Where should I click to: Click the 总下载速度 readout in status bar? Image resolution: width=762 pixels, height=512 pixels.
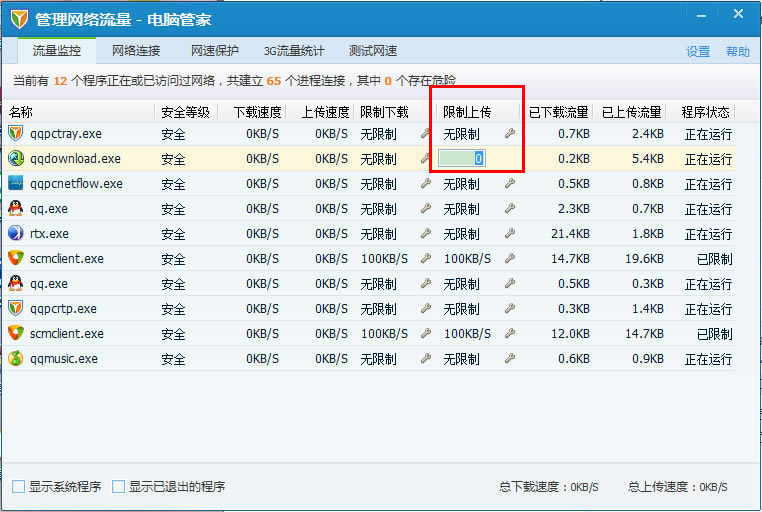(x=549, y=487)
